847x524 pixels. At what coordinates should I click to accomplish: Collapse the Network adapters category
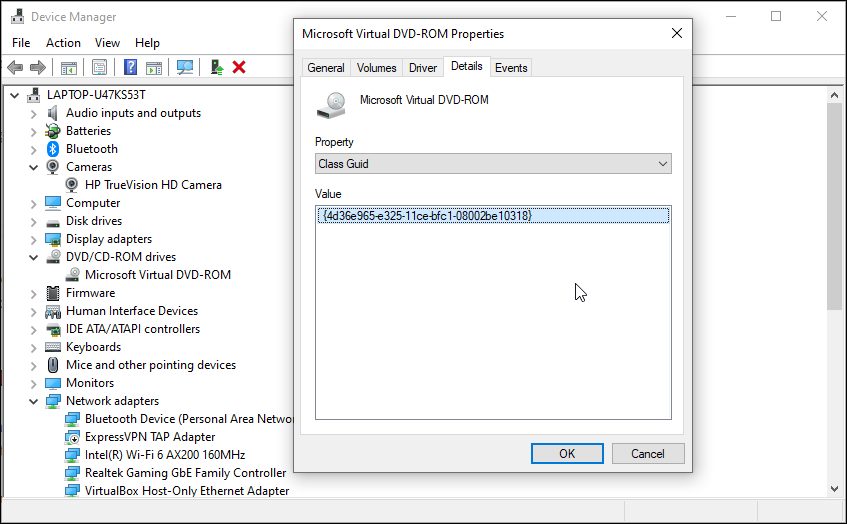point(33,401)
